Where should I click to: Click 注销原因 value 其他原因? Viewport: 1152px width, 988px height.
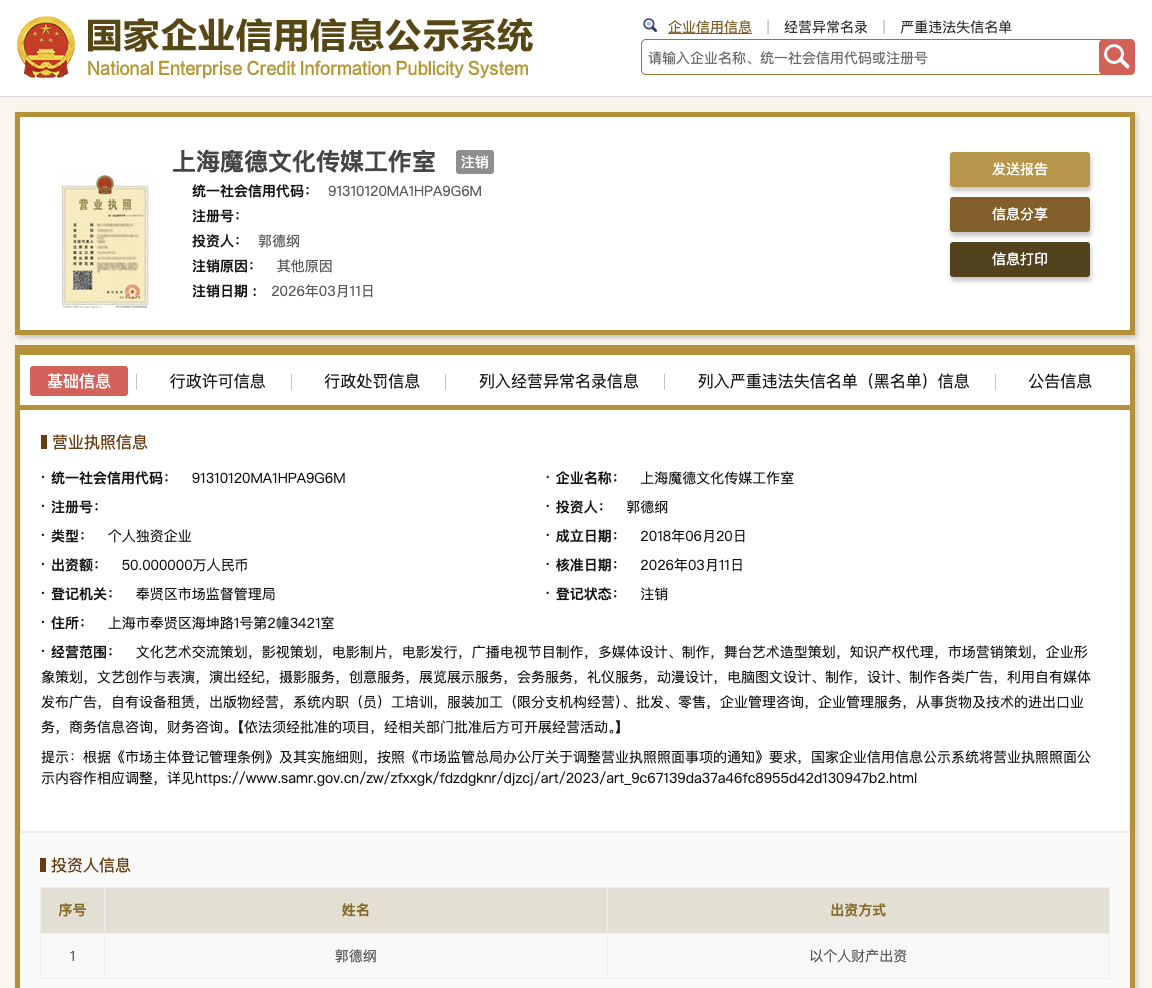(304, 266)
